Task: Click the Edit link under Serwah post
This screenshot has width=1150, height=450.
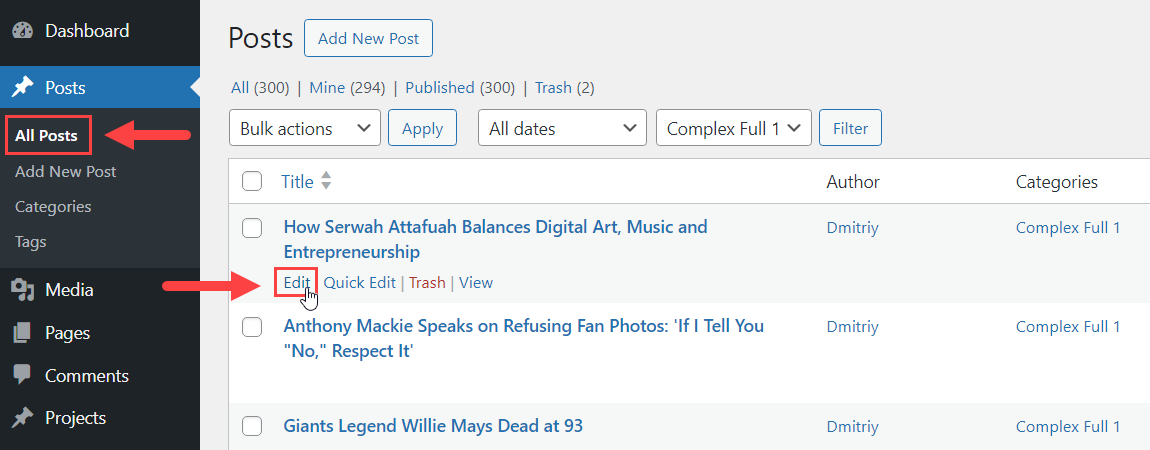Action: tap(297, 282)
